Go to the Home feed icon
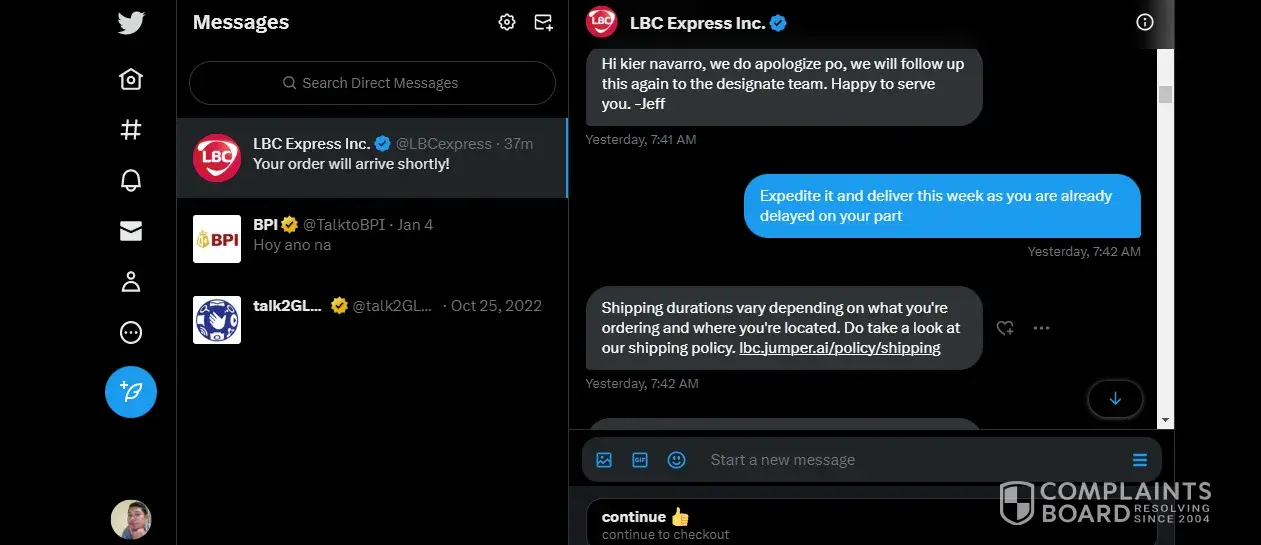The image size is (1261, 545). pyautogui.click(x=131, y=79)
